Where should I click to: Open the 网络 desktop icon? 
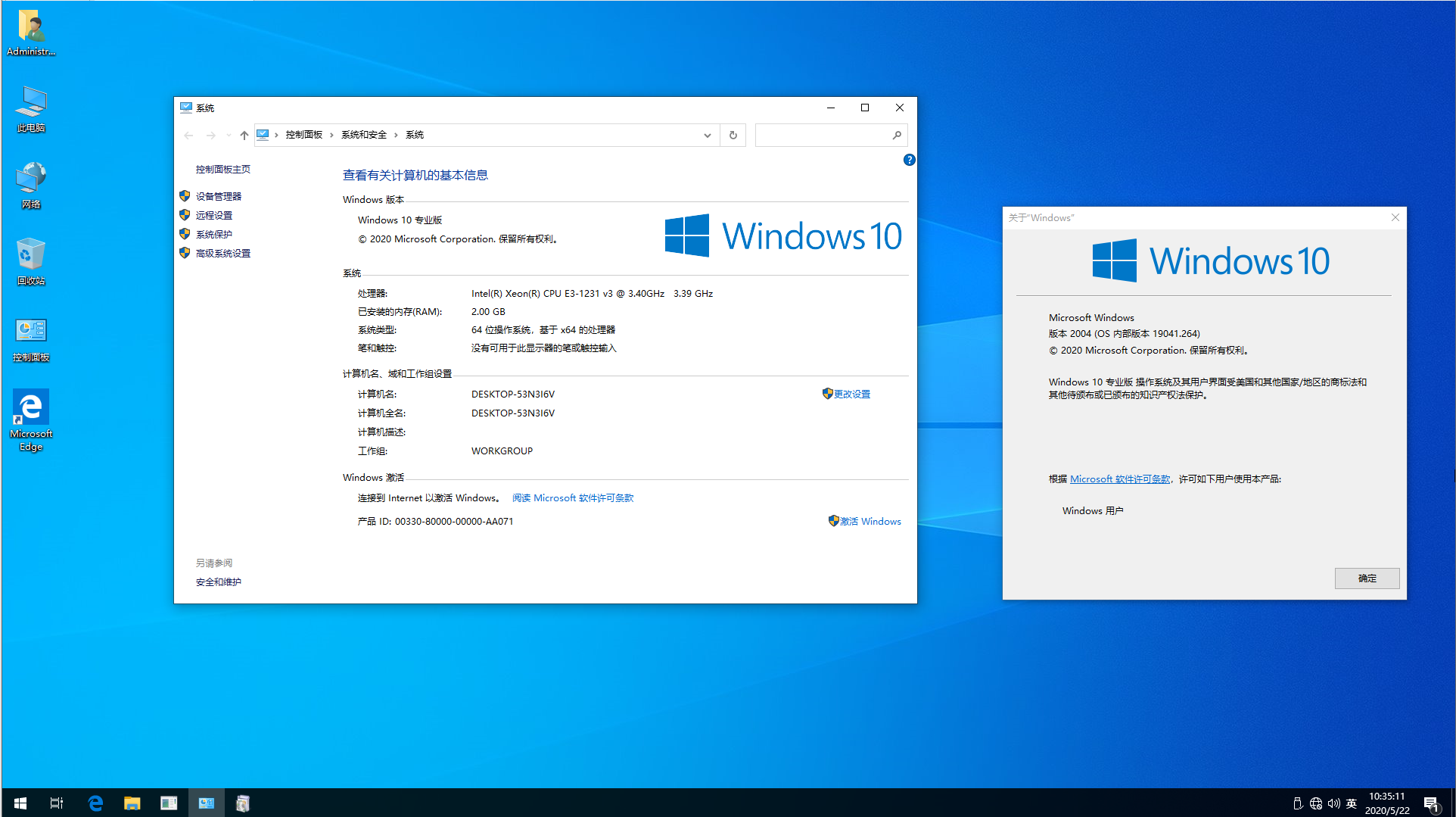pos(31,186)
